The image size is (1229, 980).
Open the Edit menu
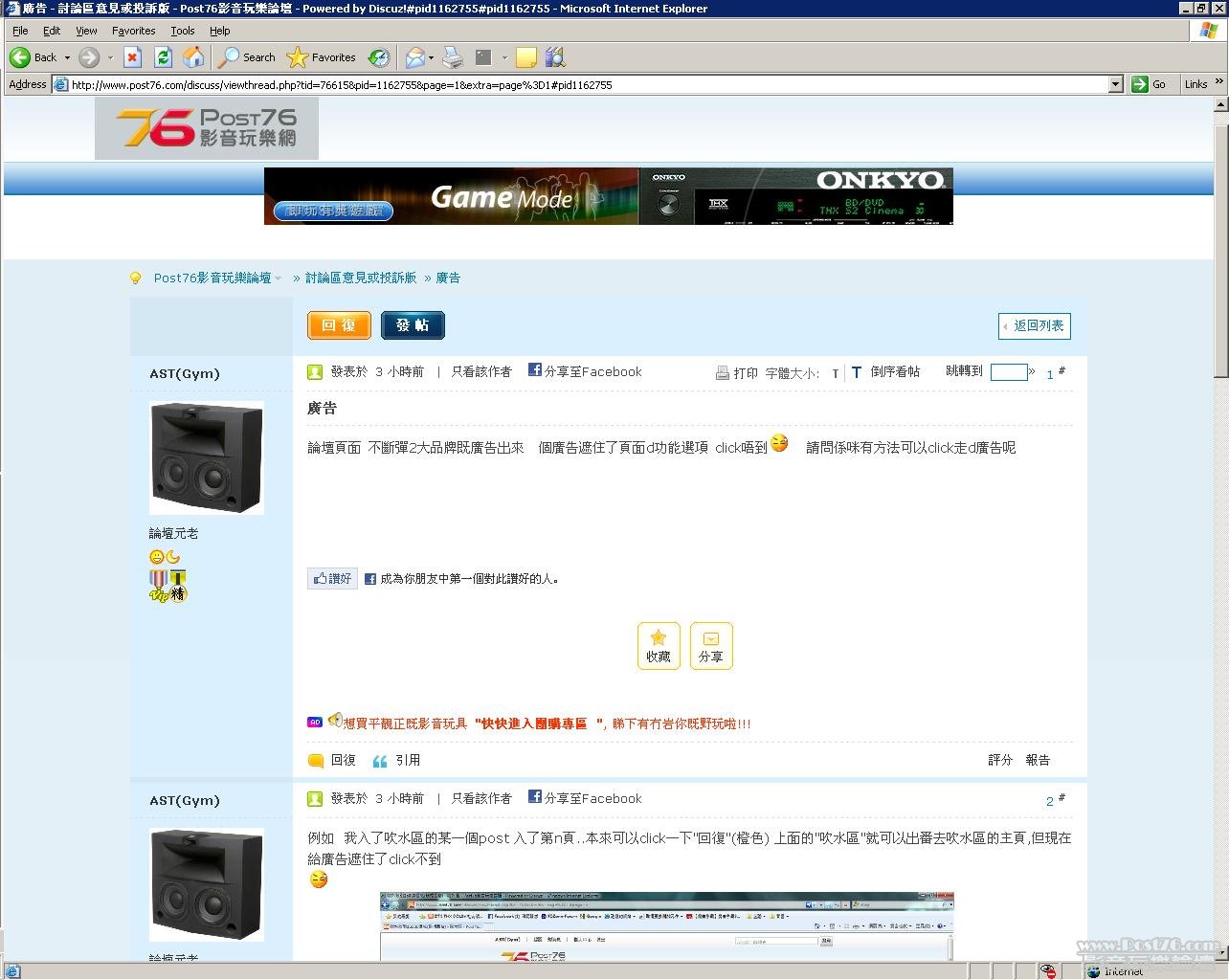pos(52,31)
